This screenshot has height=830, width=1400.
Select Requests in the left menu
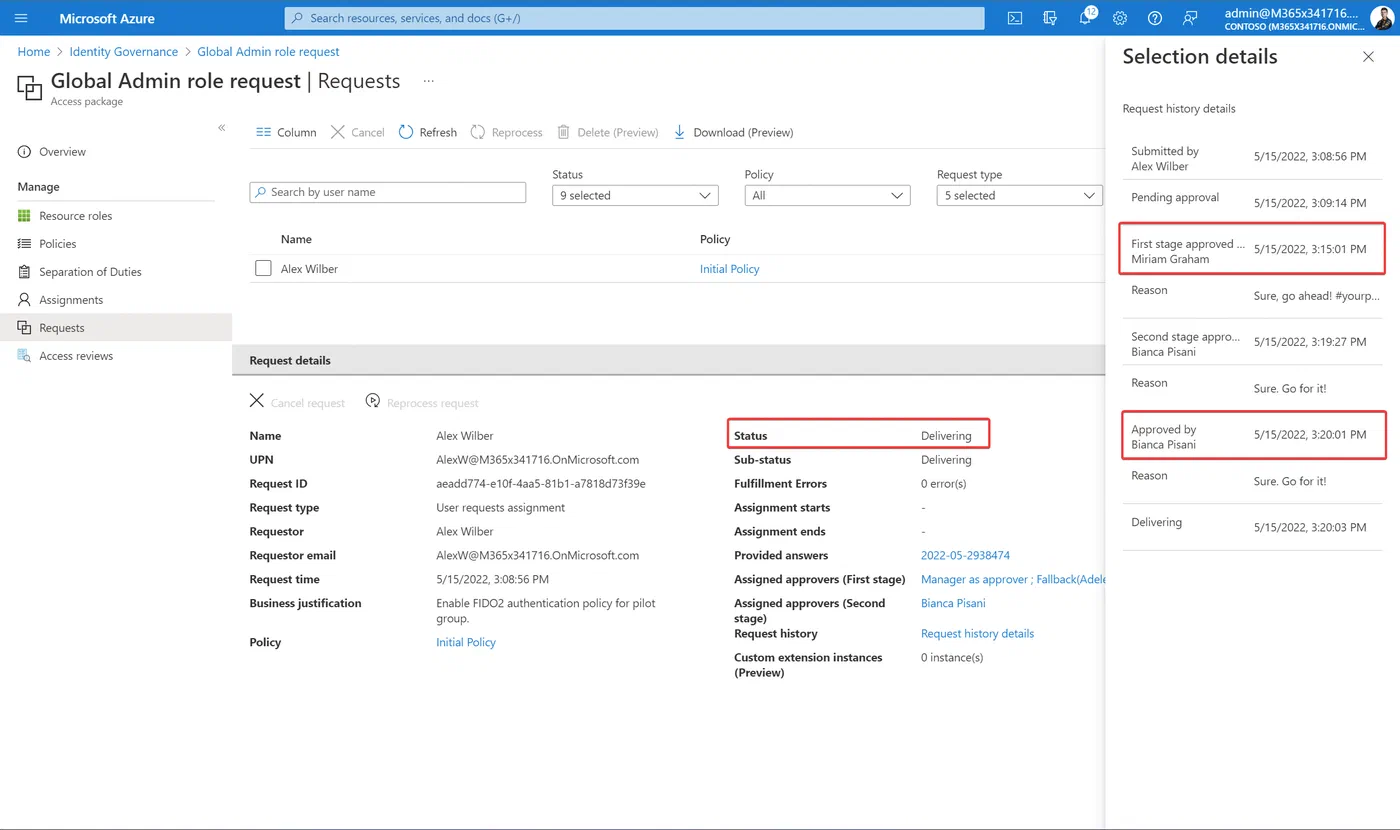(x=116, y=328)
